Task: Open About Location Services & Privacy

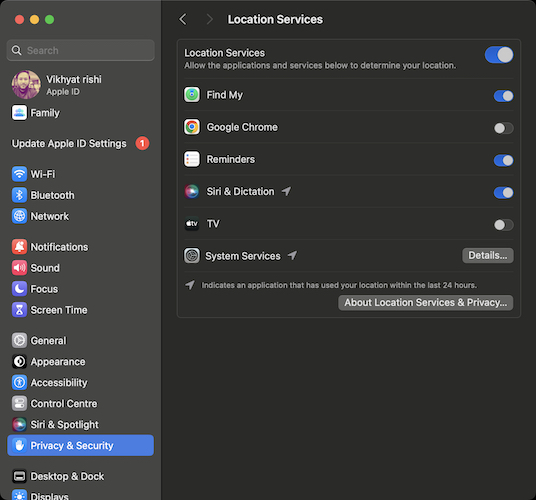Action: (426, 303)
